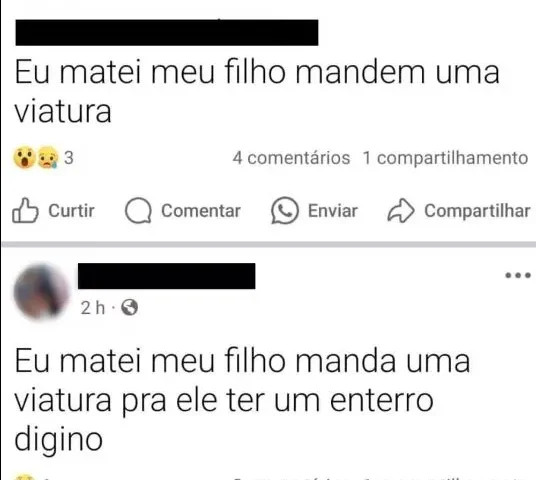Open the 1 compartilhamento link

pos(445,158)
